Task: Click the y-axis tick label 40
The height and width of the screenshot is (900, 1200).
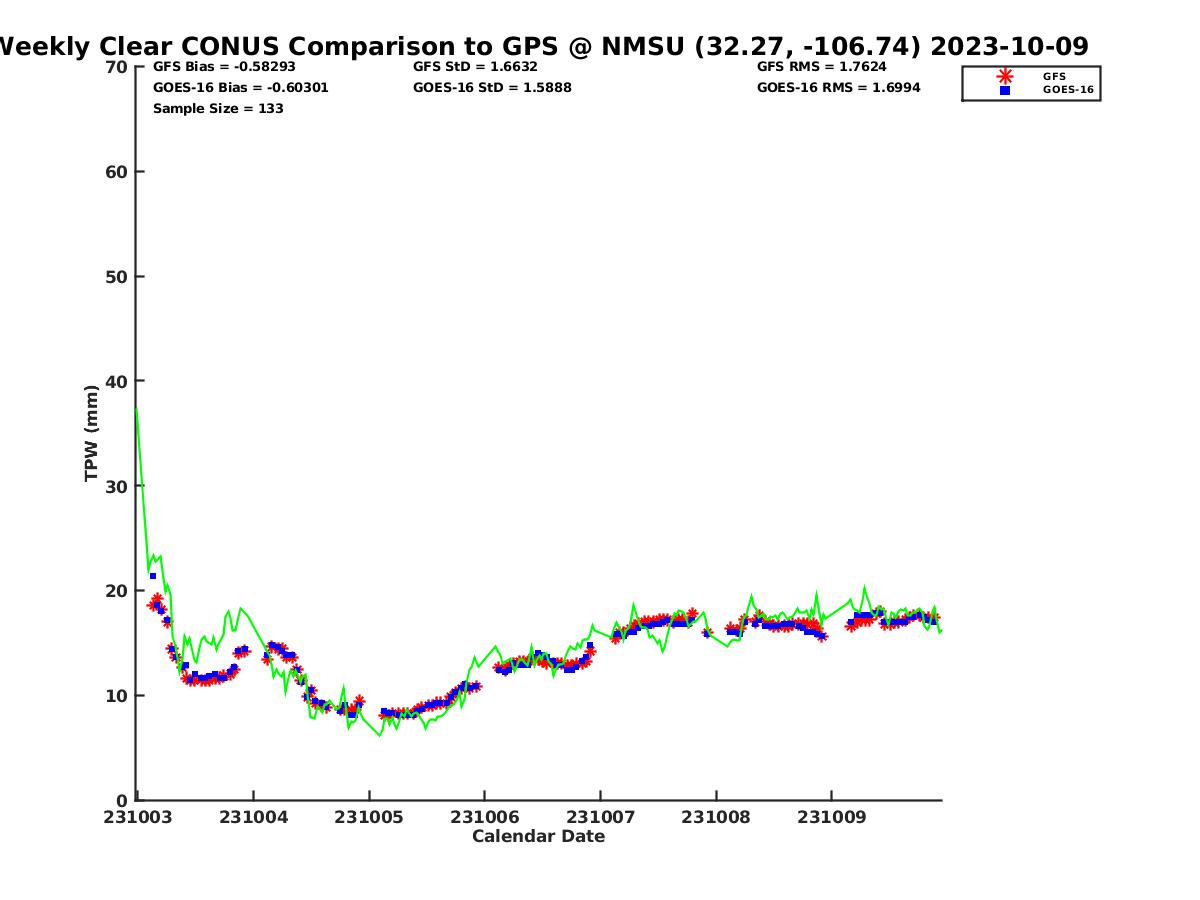Action: [x=116, y=381]
